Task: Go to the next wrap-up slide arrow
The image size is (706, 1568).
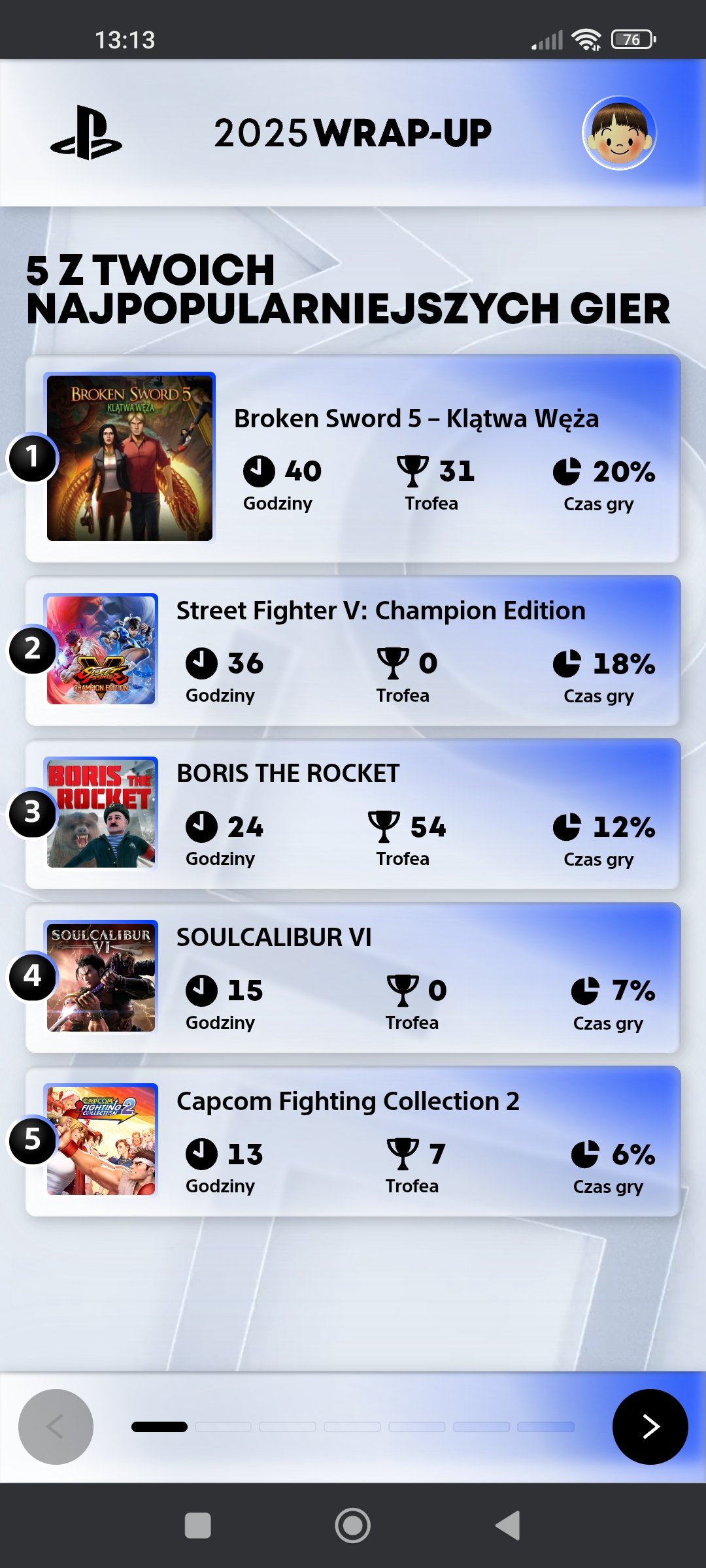Action: coord(650,1426)
